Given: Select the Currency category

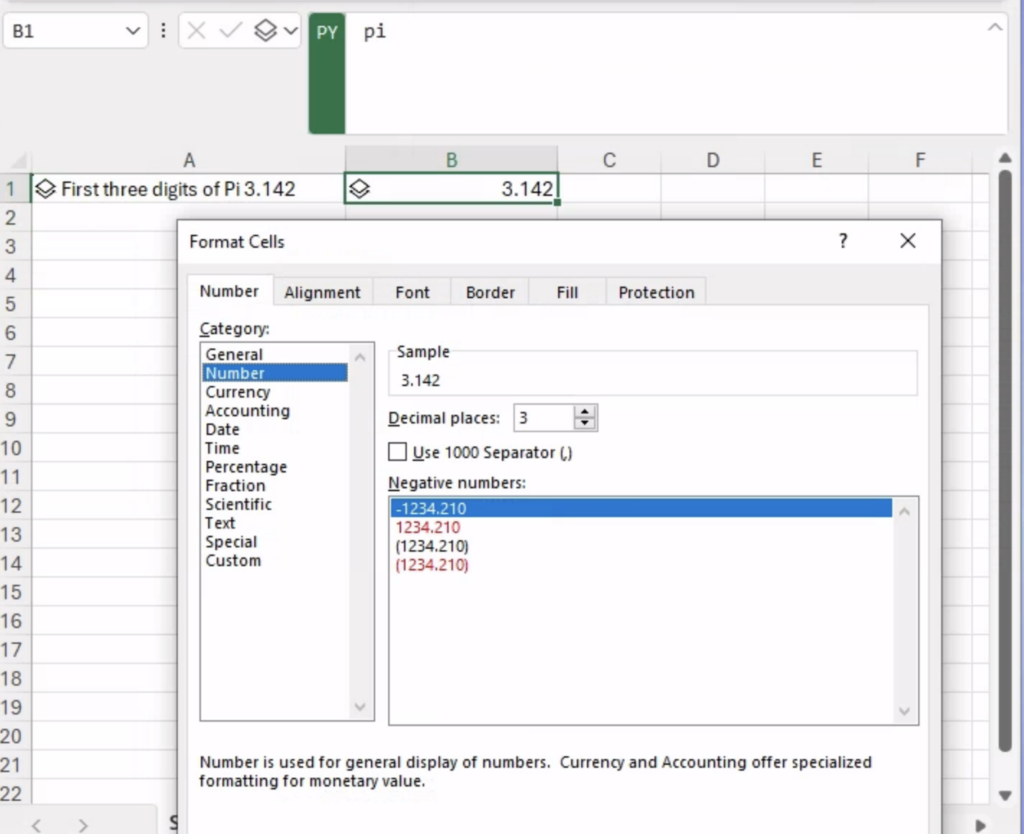Looking at the screenshot, I should point(238,392).
